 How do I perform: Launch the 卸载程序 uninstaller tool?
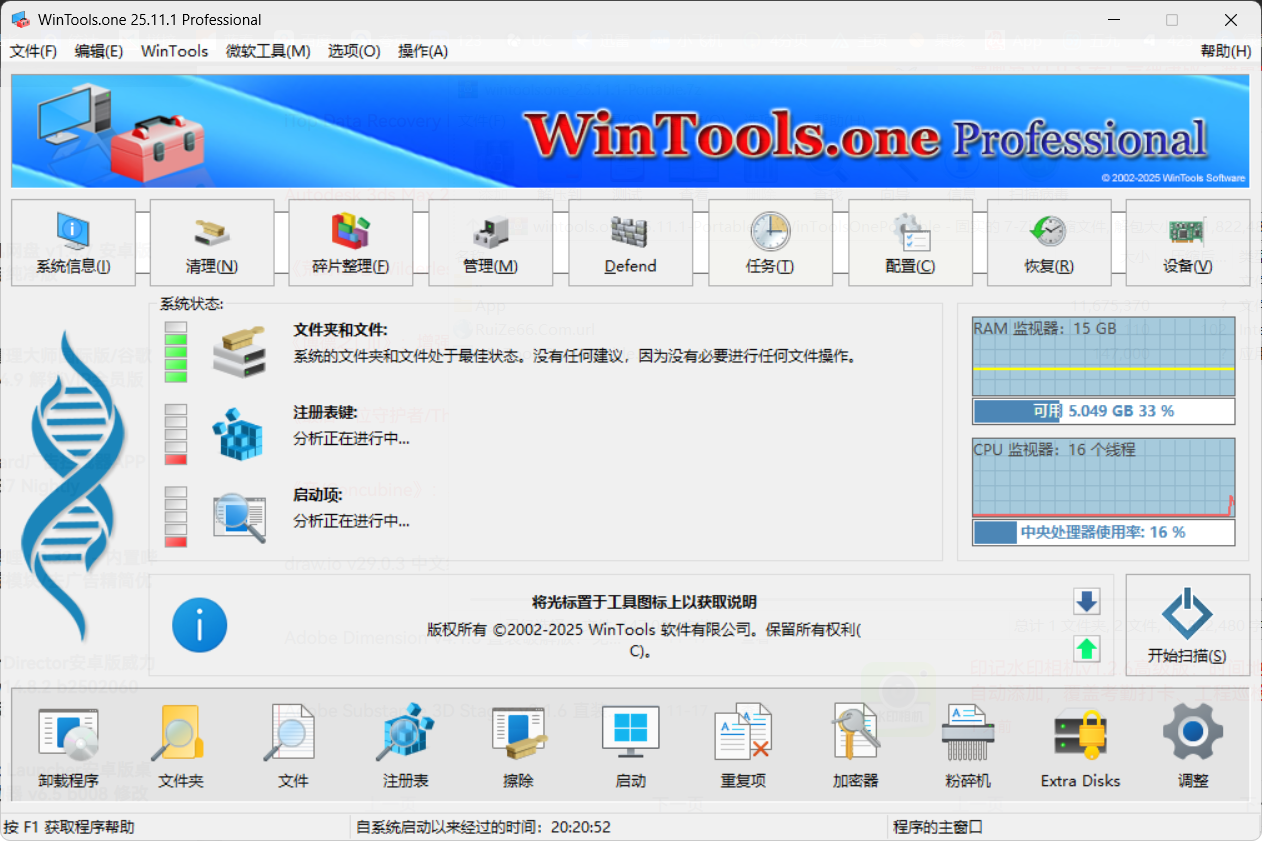click(68, 746)
